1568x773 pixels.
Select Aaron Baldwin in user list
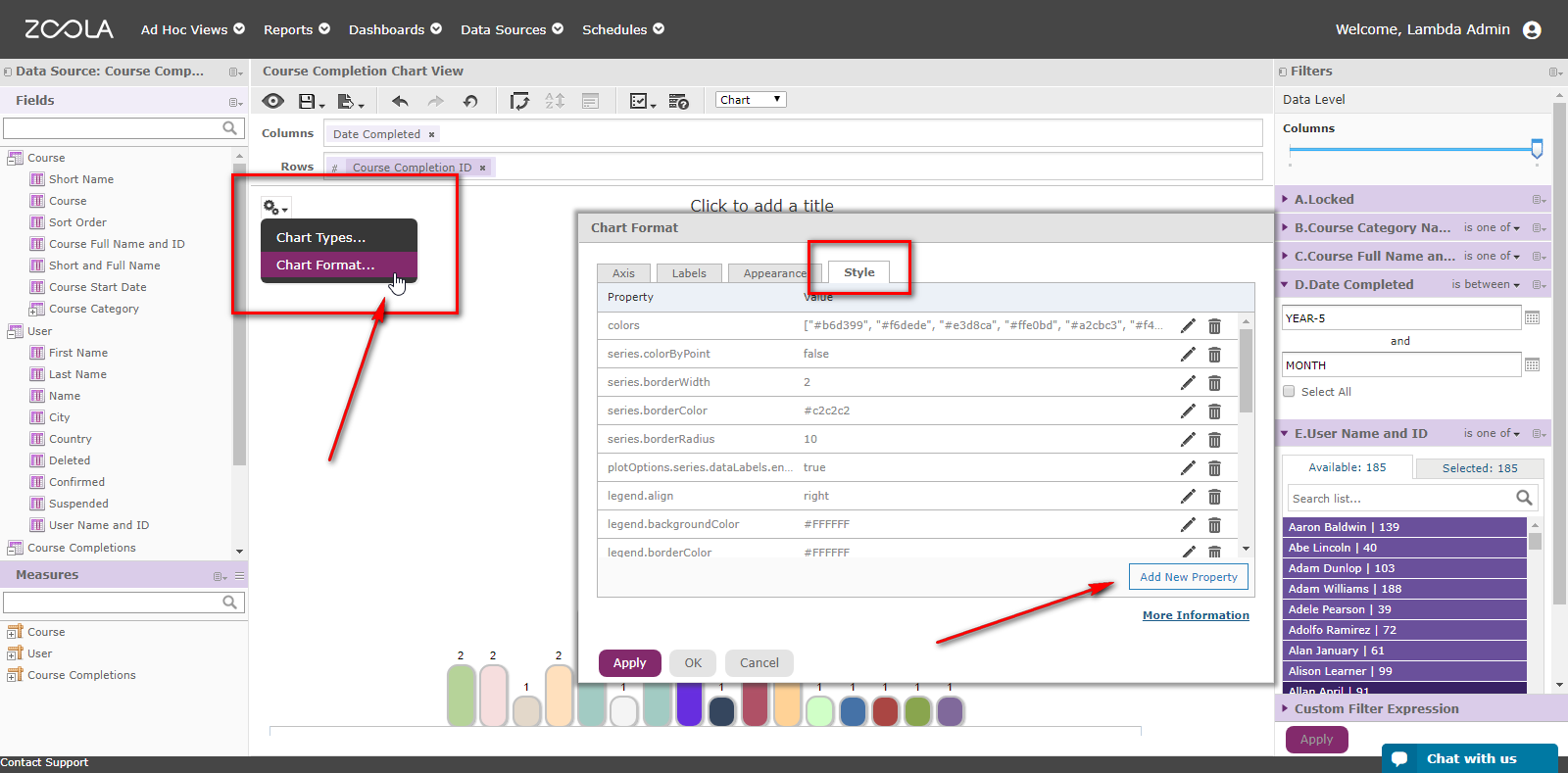coord(1403,527)
